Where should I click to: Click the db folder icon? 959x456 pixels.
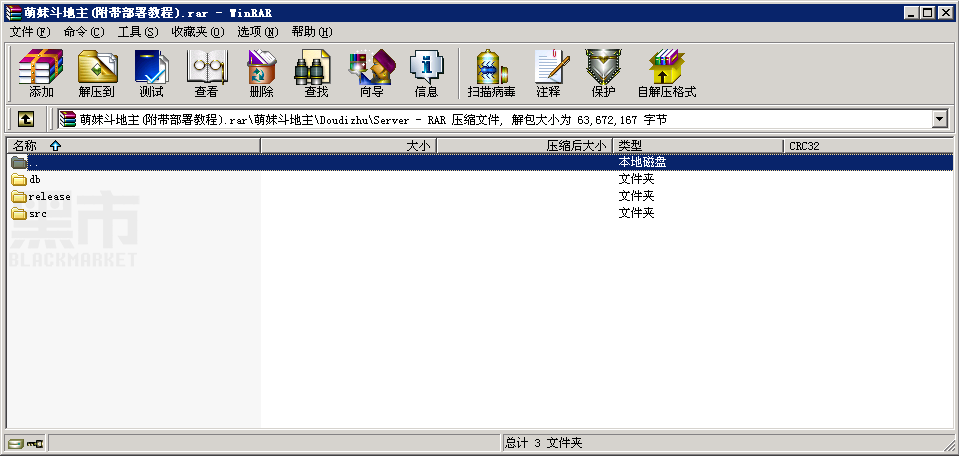click(x=19, y=180)
